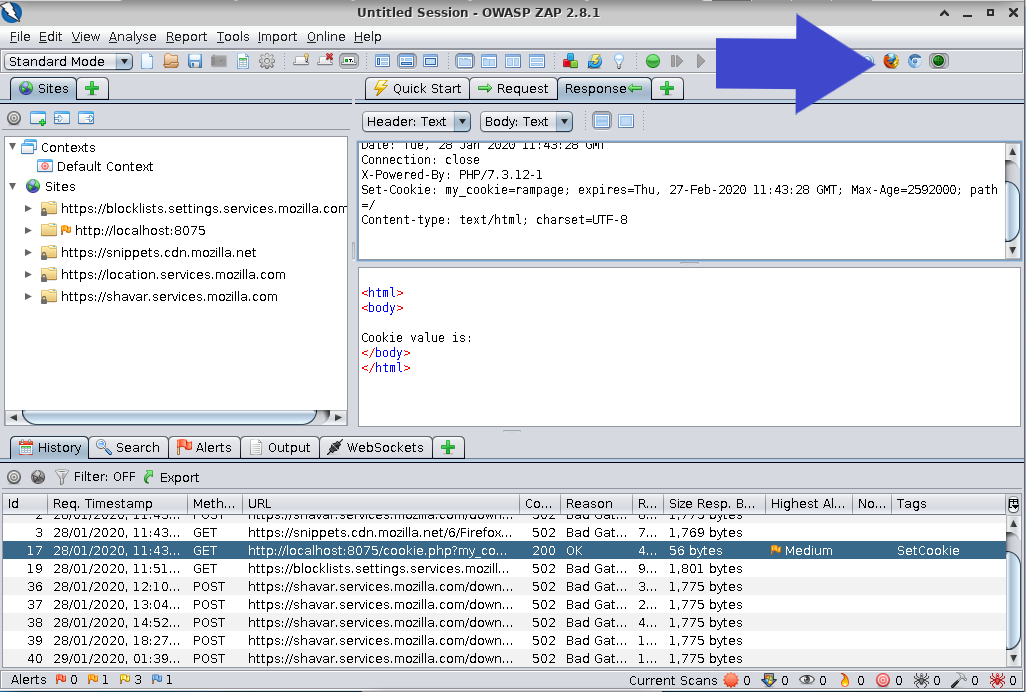Image resolution: width=1026 pixels, height=692 pixels.
Task: Click the New Session toolbar icon
Action: [x=148, y=61]
